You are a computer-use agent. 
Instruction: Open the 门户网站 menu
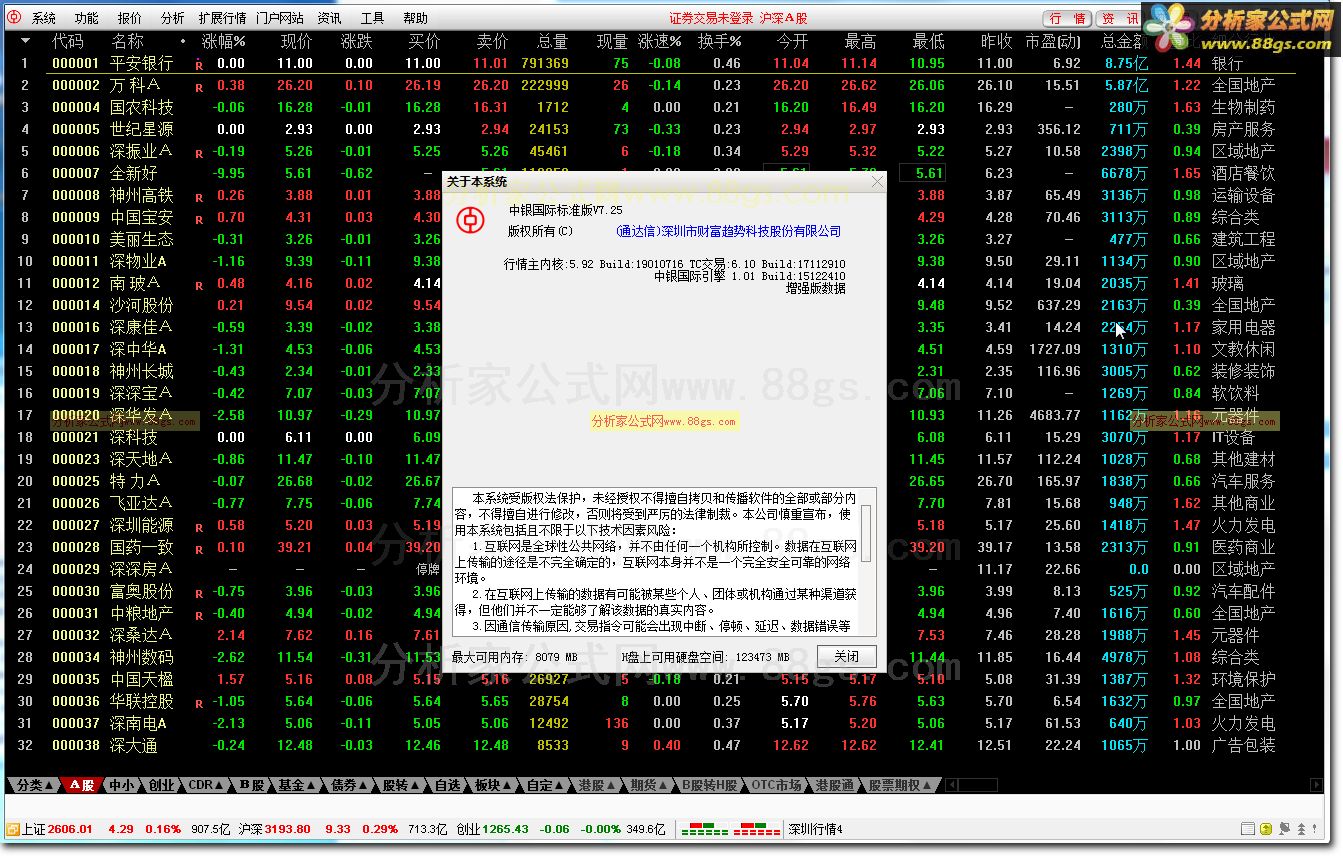pos(279,18)
